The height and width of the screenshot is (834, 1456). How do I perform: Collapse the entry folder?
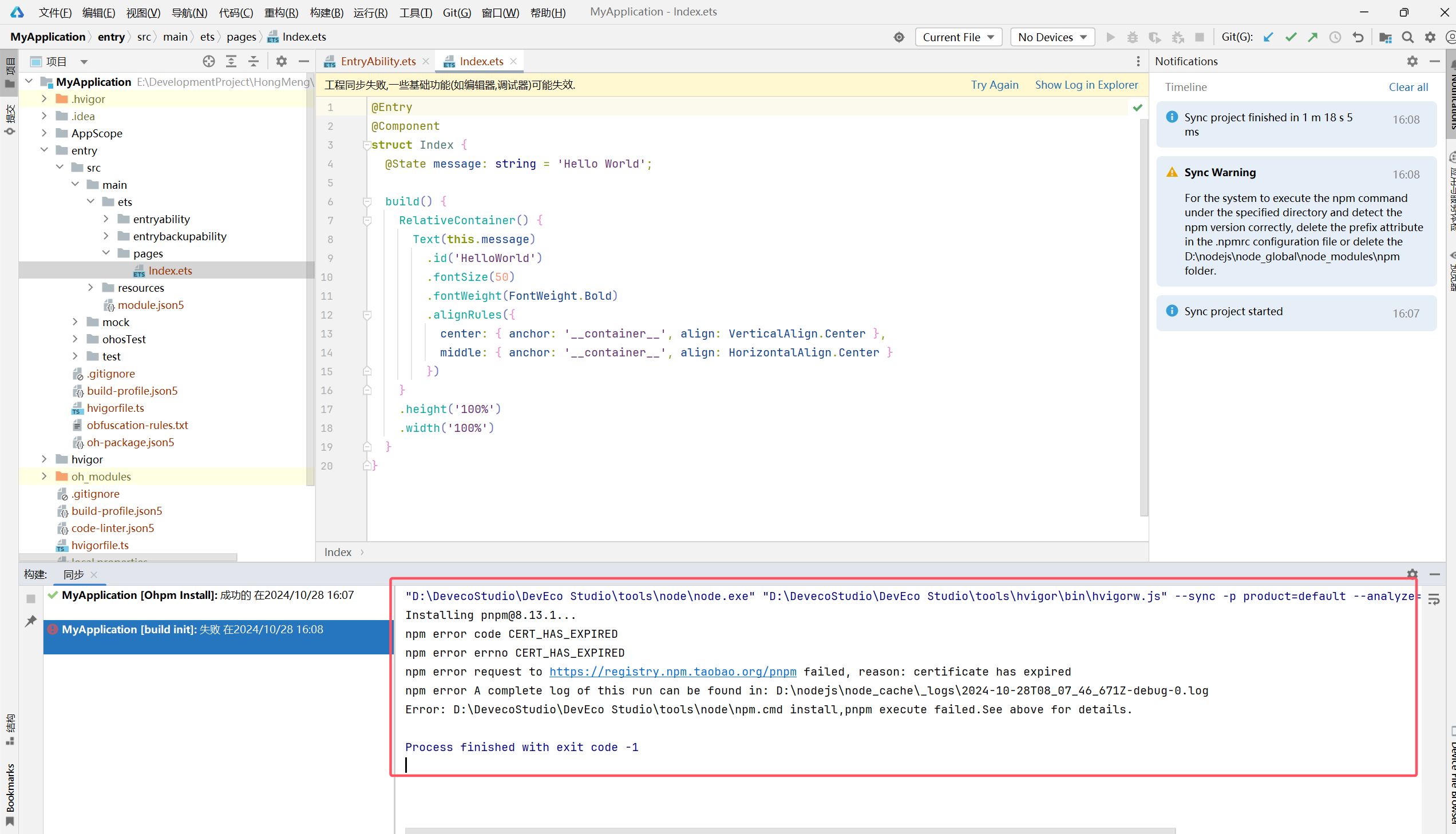click(44, 150)
